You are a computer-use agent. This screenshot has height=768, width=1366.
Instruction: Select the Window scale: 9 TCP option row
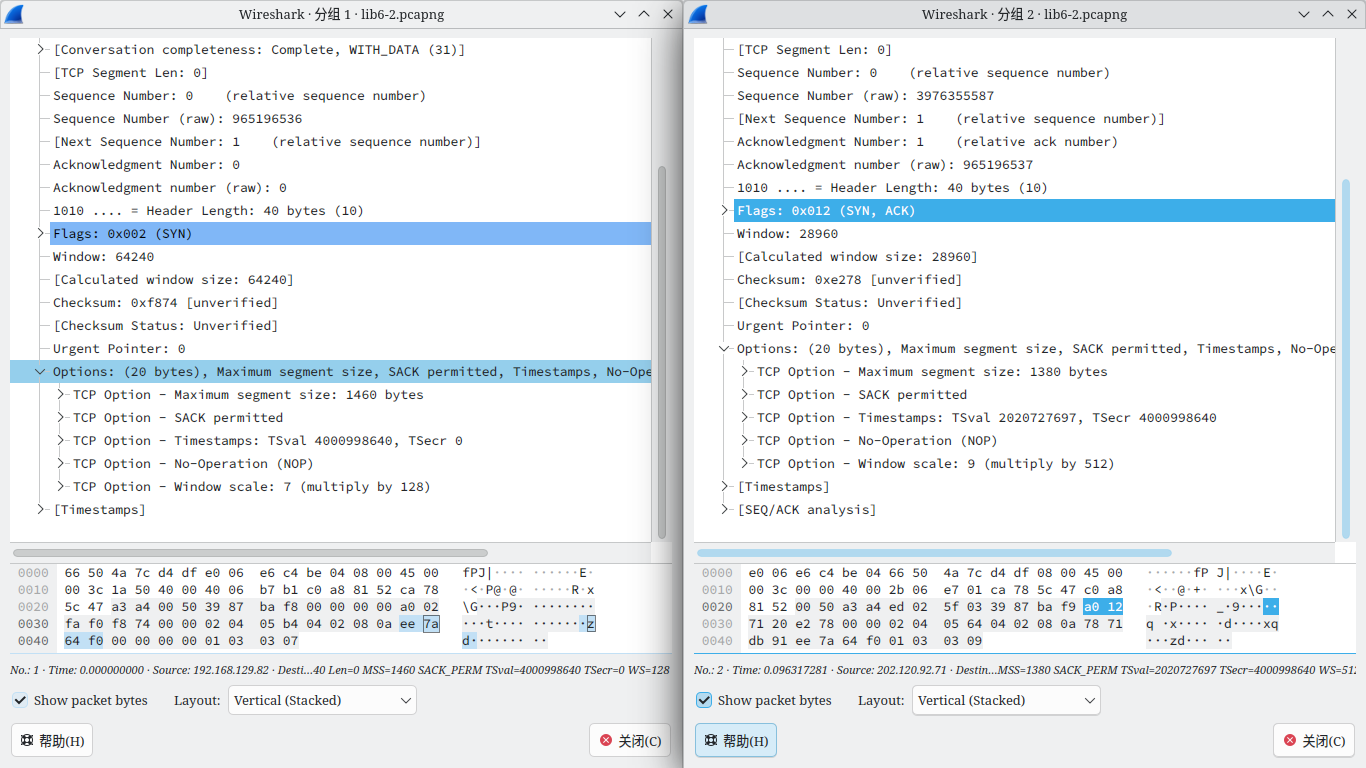point(935,464)
